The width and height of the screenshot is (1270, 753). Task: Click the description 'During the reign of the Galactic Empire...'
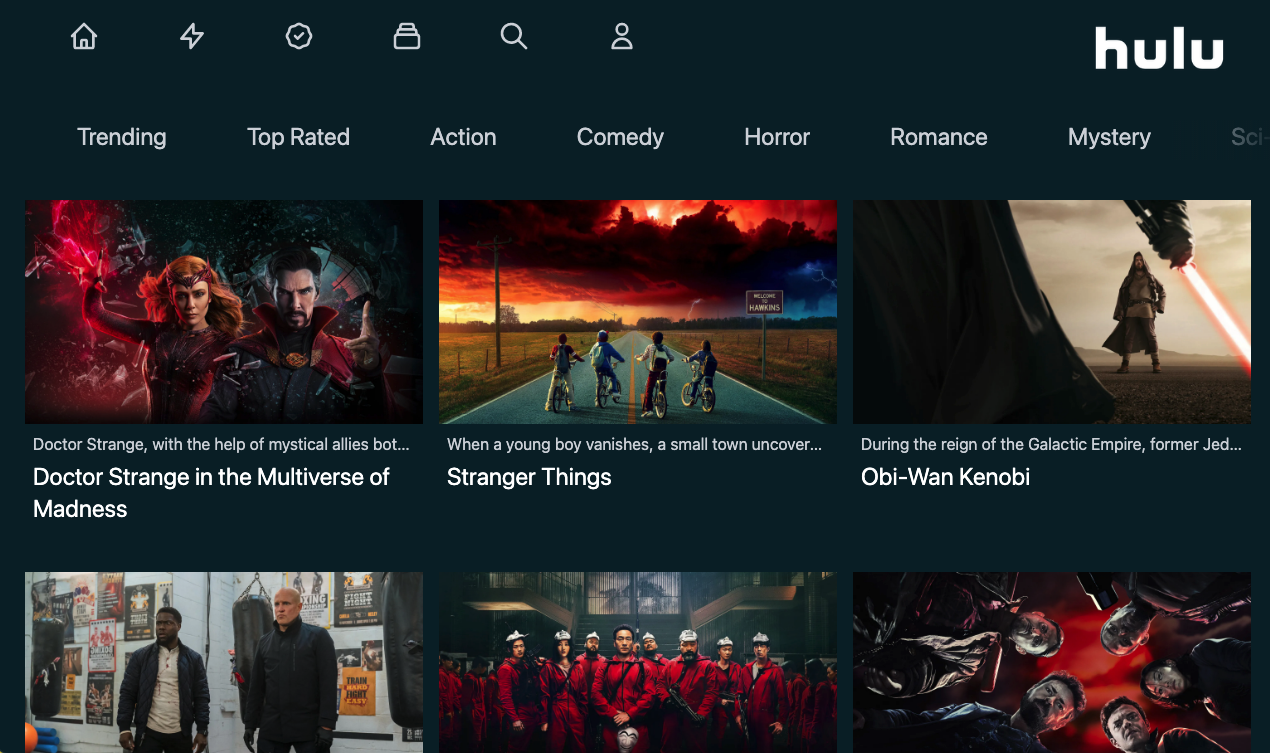tap(1051, 444)
